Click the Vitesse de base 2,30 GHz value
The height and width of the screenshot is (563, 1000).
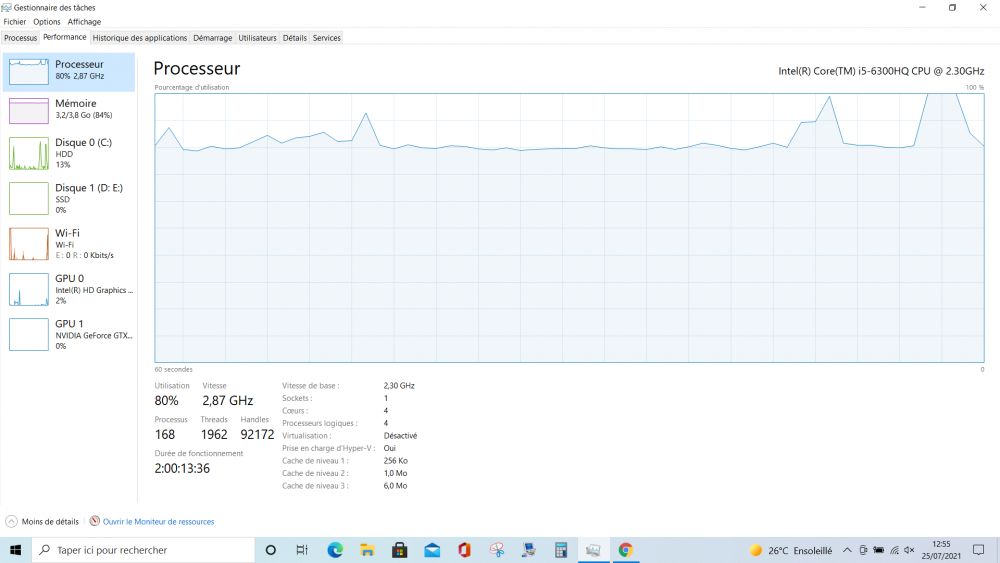tap(399, 386)
